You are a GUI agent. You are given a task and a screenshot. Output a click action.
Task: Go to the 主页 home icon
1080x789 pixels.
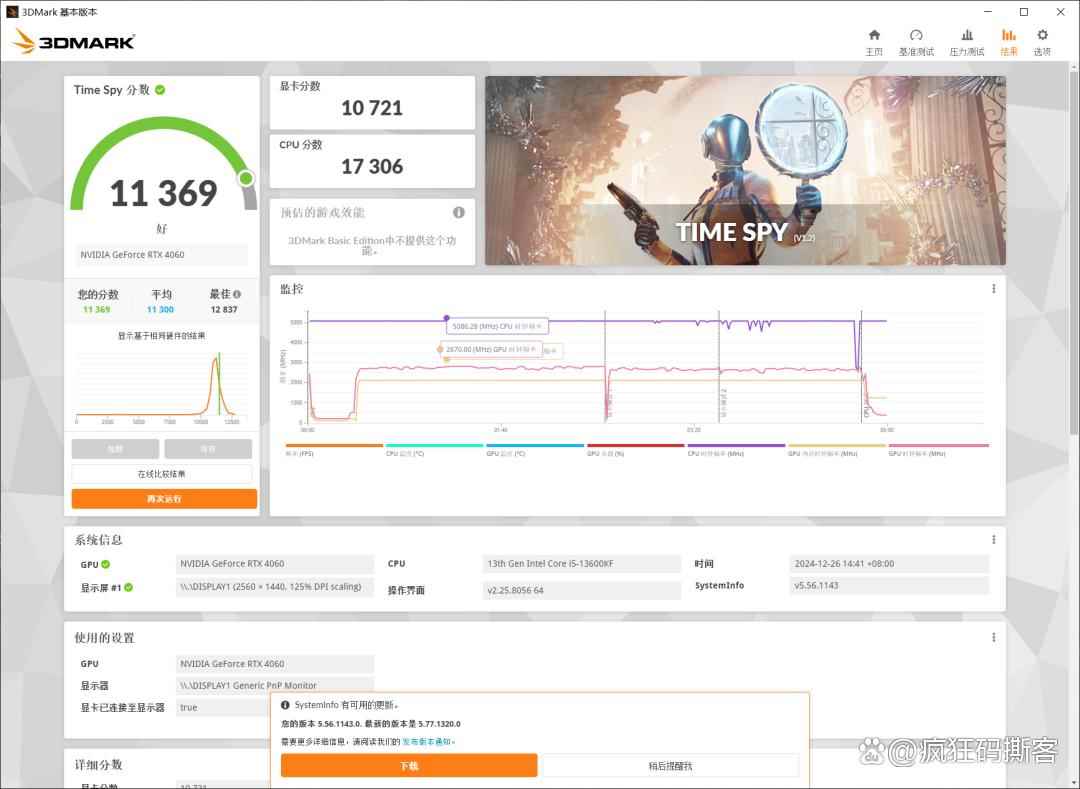click(x=873, y=41)
